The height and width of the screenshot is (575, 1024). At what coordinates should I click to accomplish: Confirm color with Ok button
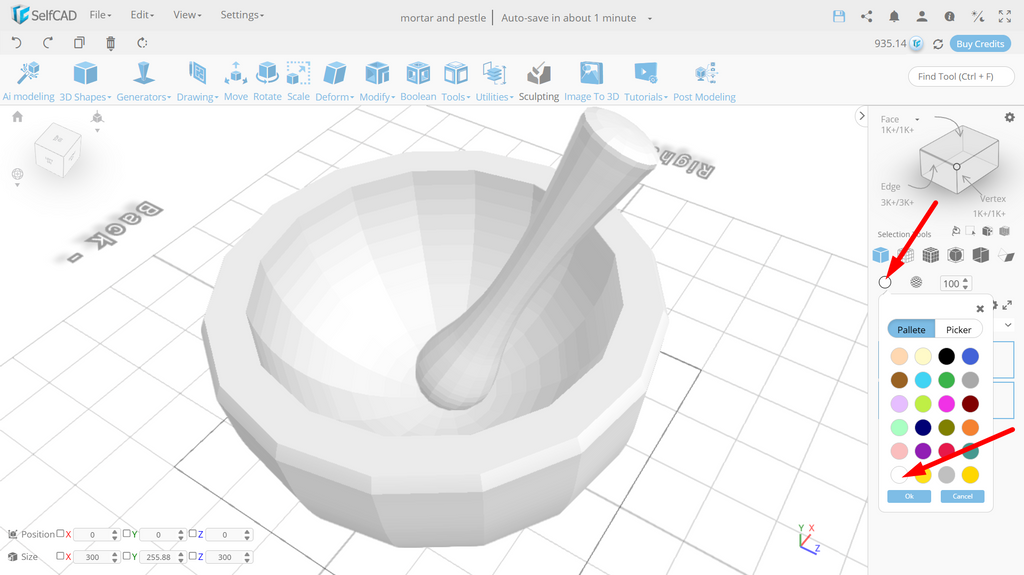[x=909, y=497]
